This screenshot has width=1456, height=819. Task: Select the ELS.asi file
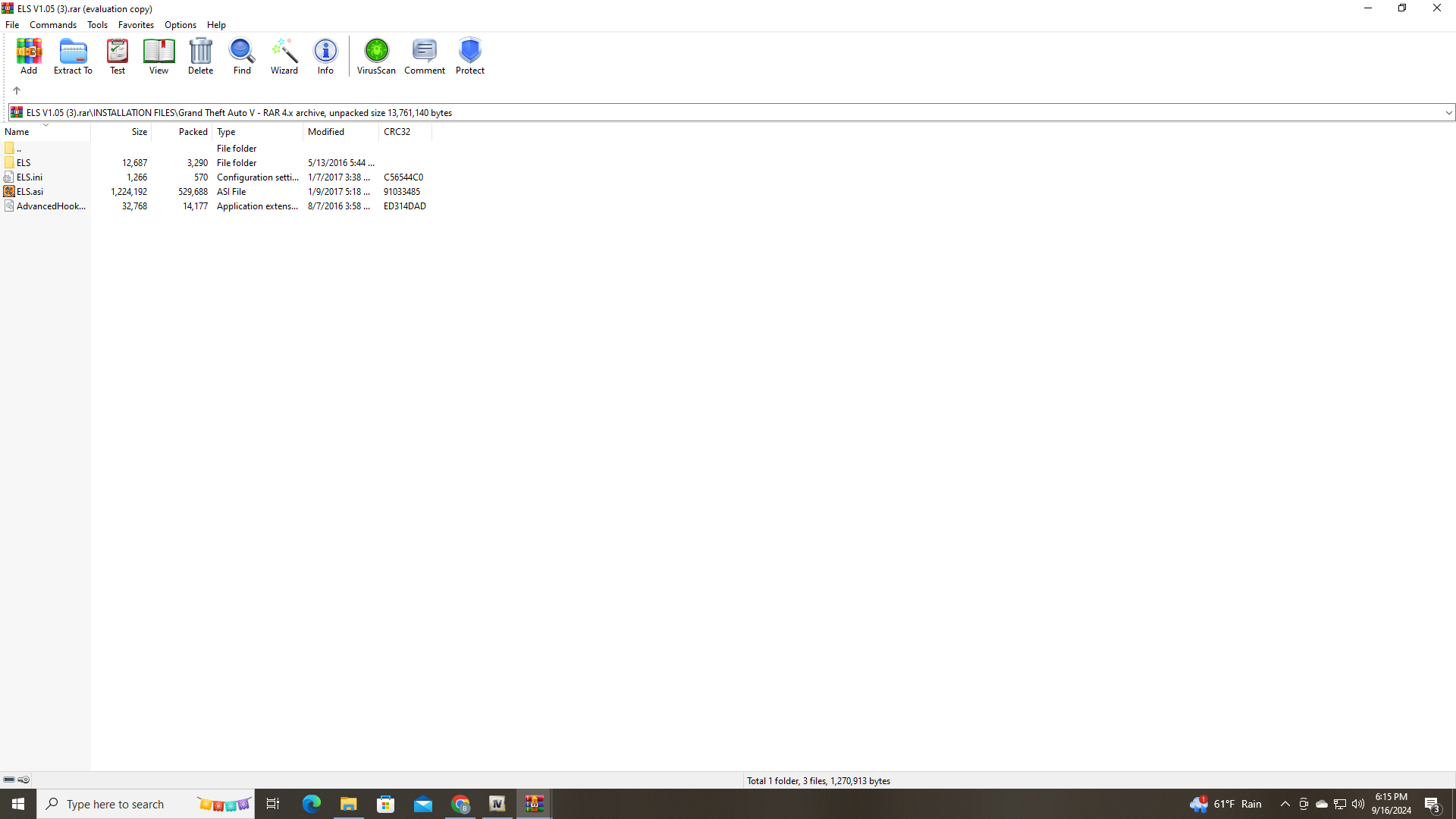[30, 192]
